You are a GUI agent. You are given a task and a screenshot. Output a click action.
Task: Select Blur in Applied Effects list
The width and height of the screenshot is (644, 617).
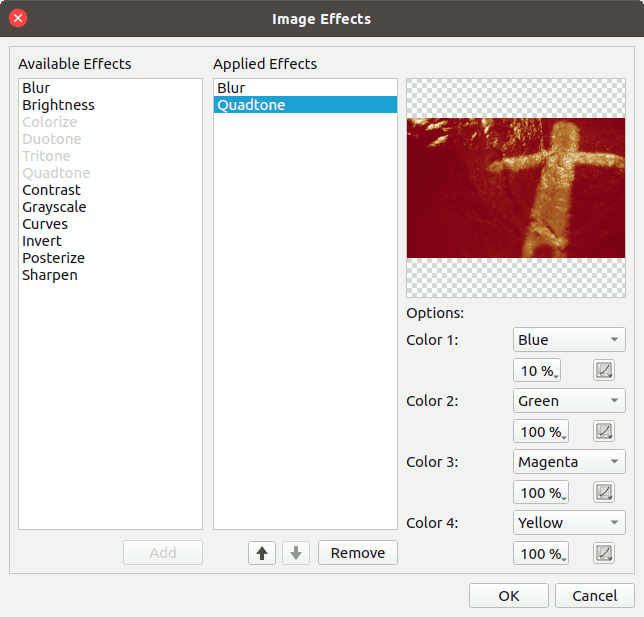click(x=231, y=88)
